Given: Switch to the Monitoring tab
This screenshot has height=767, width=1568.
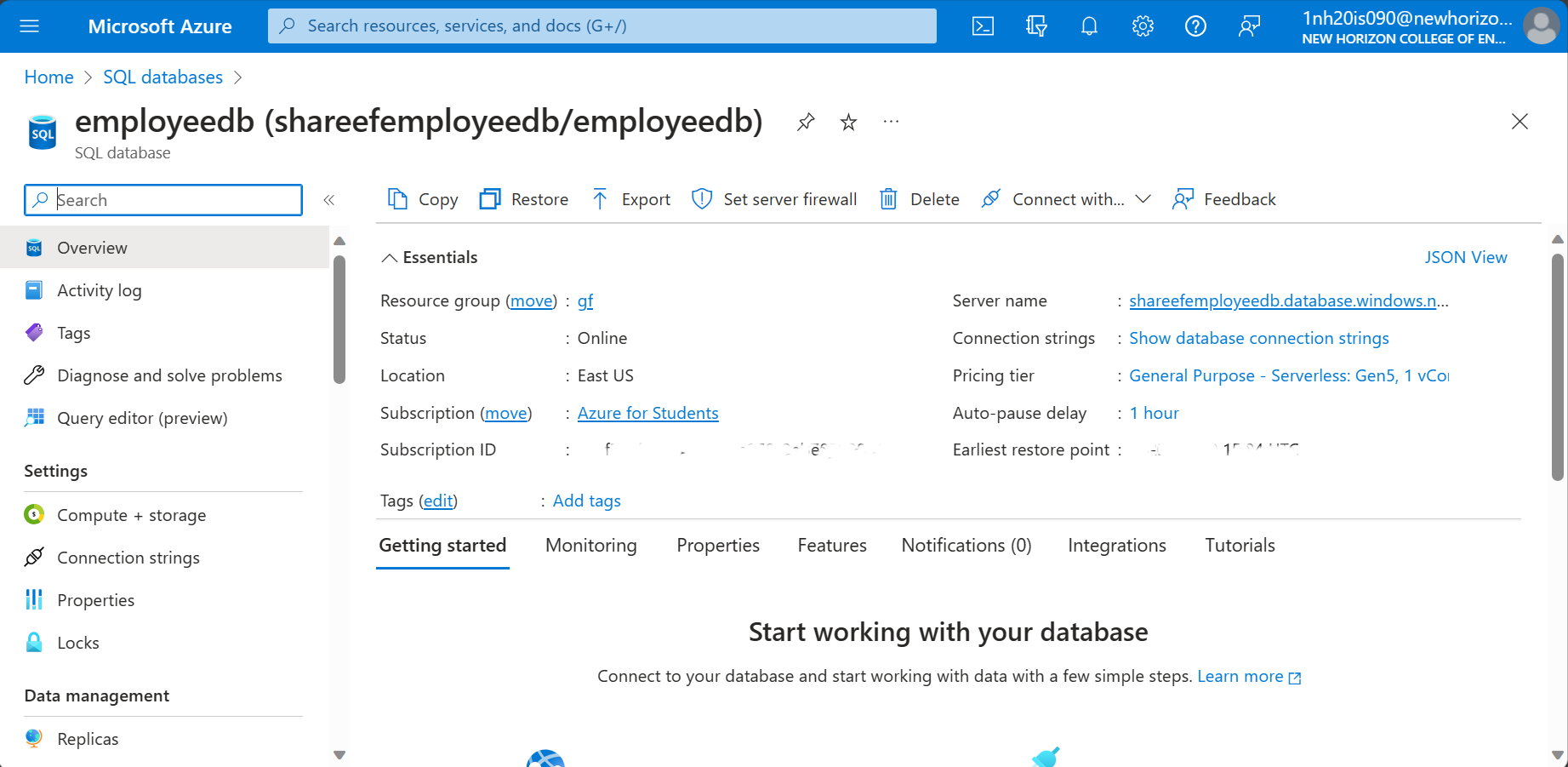Looking at the screenshot, I should (x=590, y=545).
